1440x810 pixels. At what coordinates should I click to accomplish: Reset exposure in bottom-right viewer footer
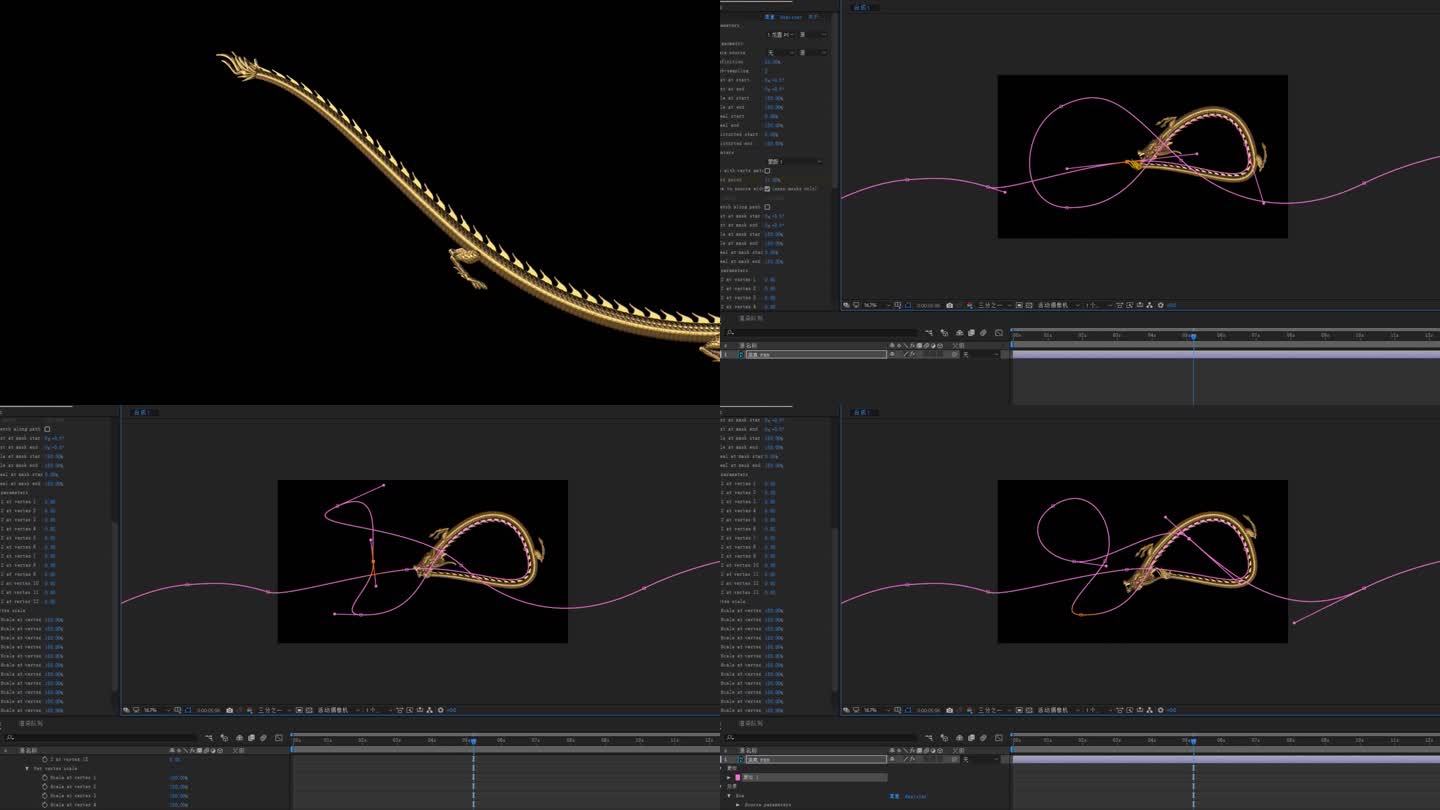point(1160,710)
